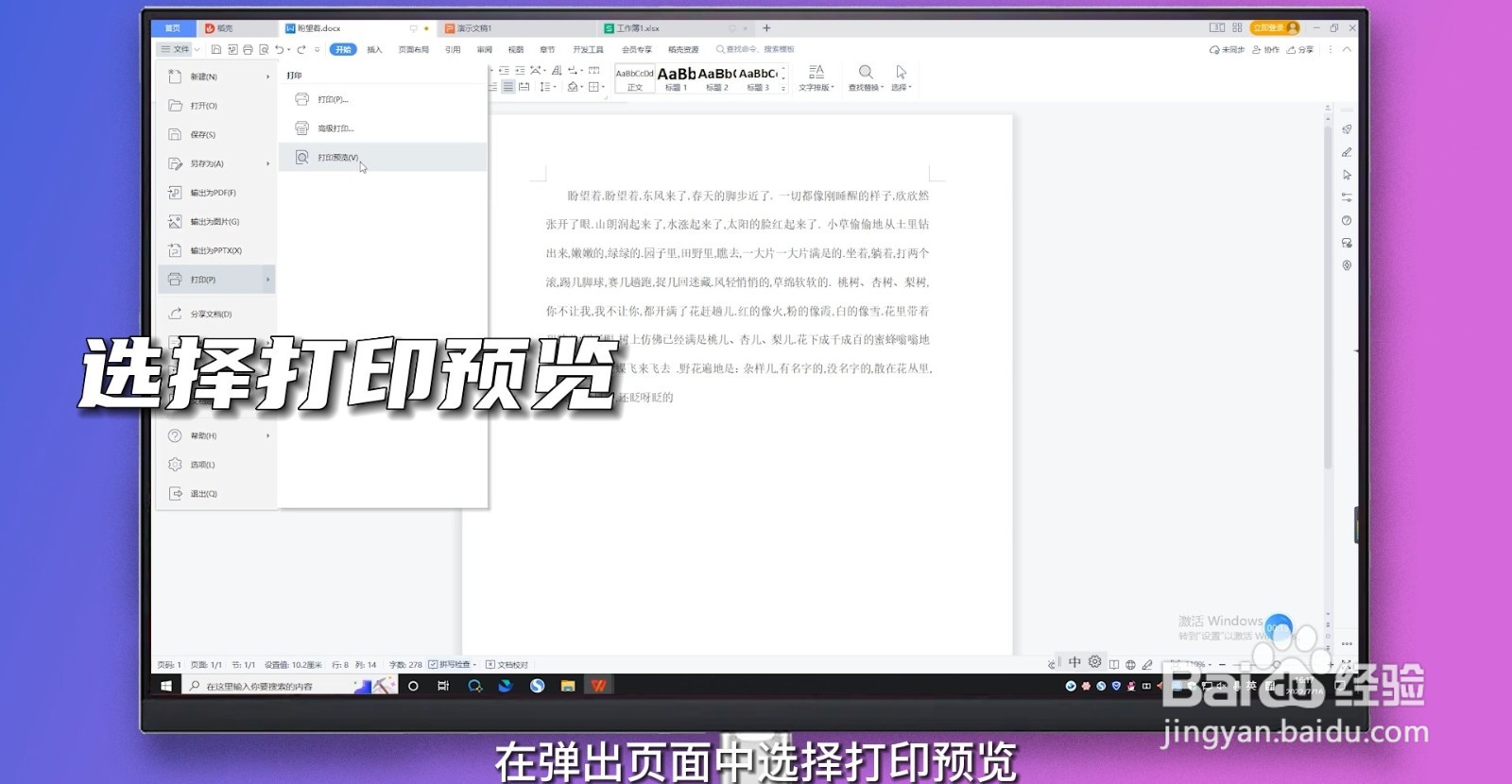Choose Export as PDF (输出为PDF)
The height and width of the screenshot is (784, 1512).
(x=216, y=193)
